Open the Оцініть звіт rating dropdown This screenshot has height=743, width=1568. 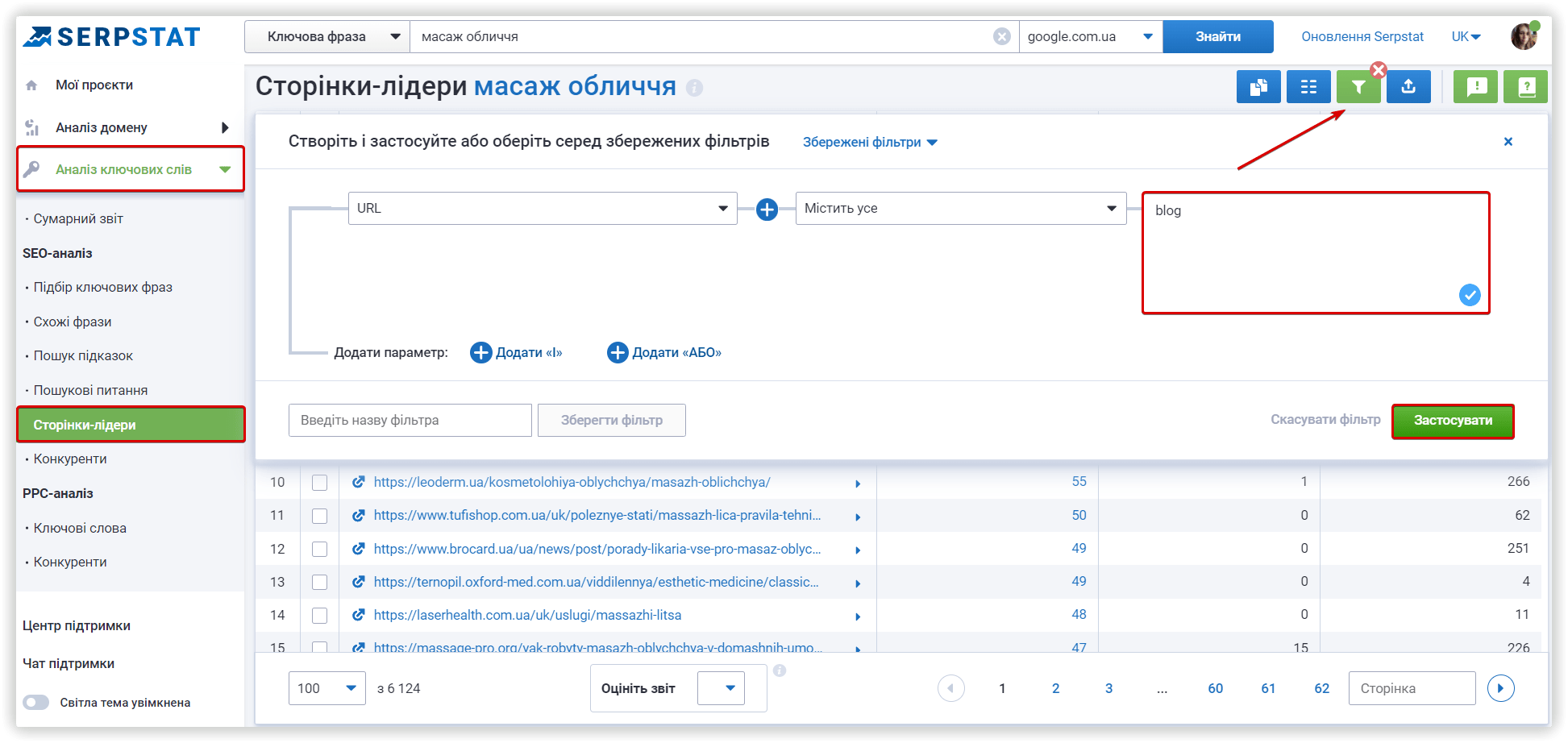[x=721, y=688]
